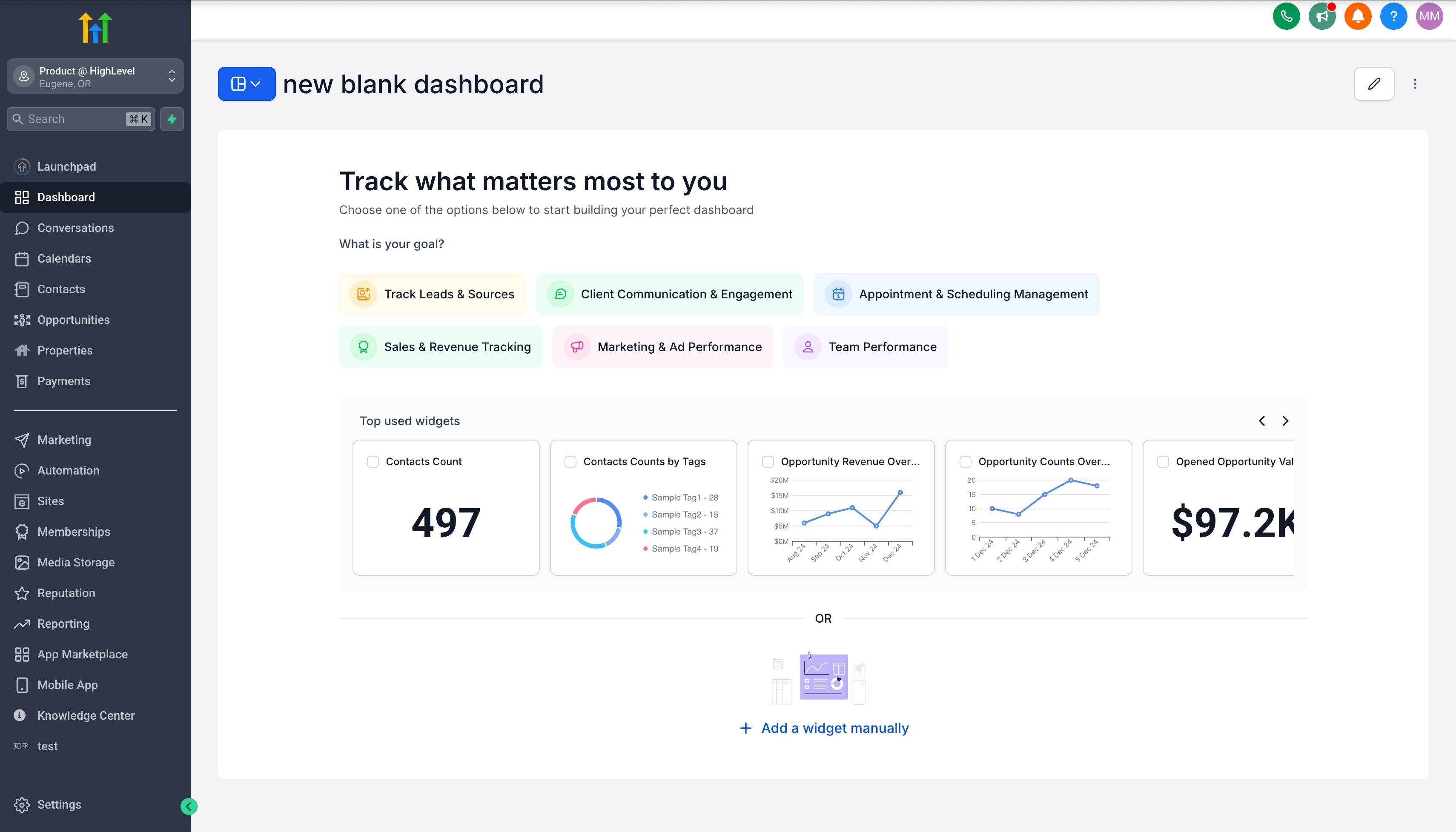
Task: Click the blue help question mark icon
Action: 1393,16
